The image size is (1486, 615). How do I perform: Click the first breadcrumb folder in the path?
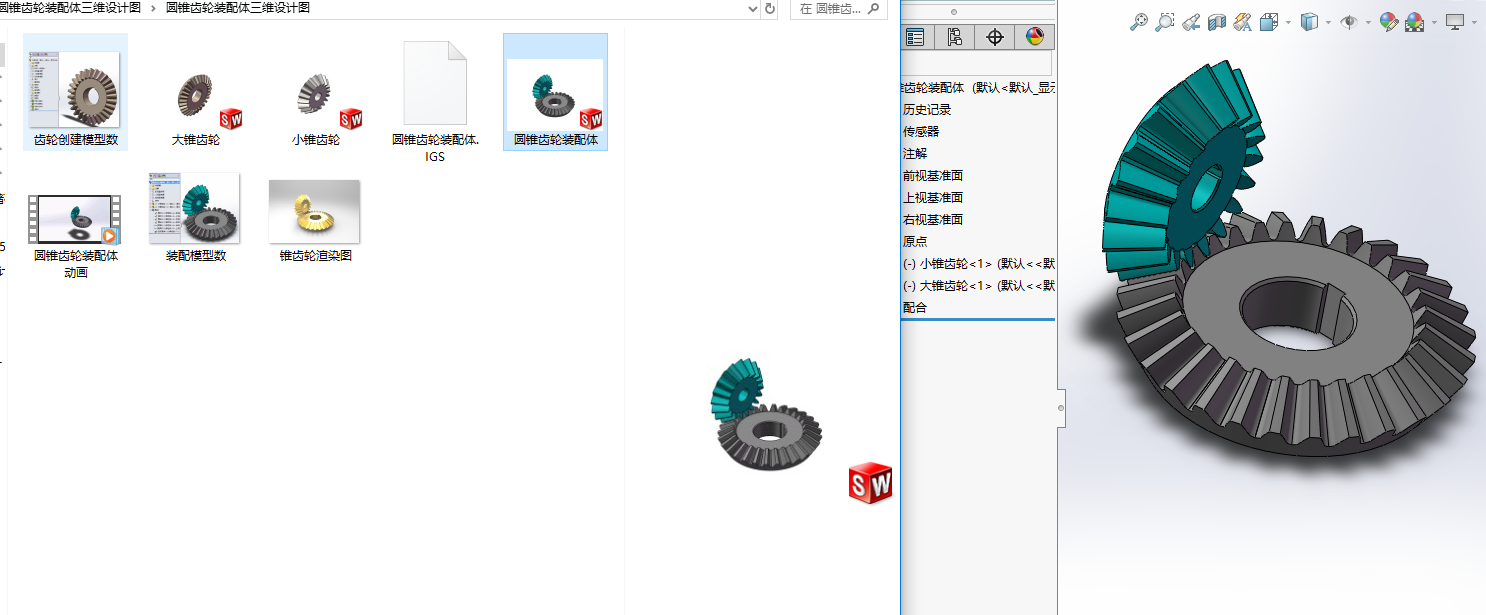70,8
